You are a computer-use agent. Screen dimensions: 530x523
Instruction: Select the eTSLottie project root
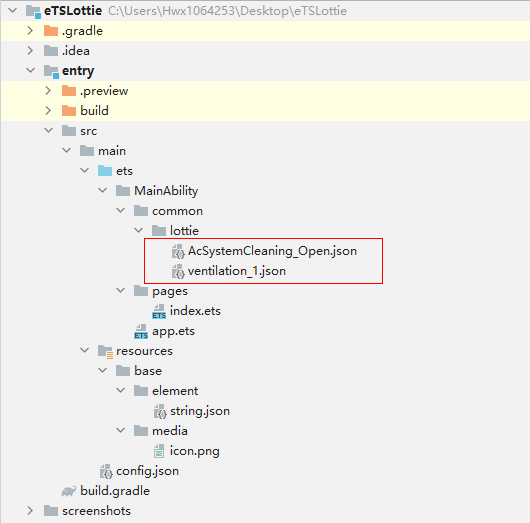[x=73, y=11]
